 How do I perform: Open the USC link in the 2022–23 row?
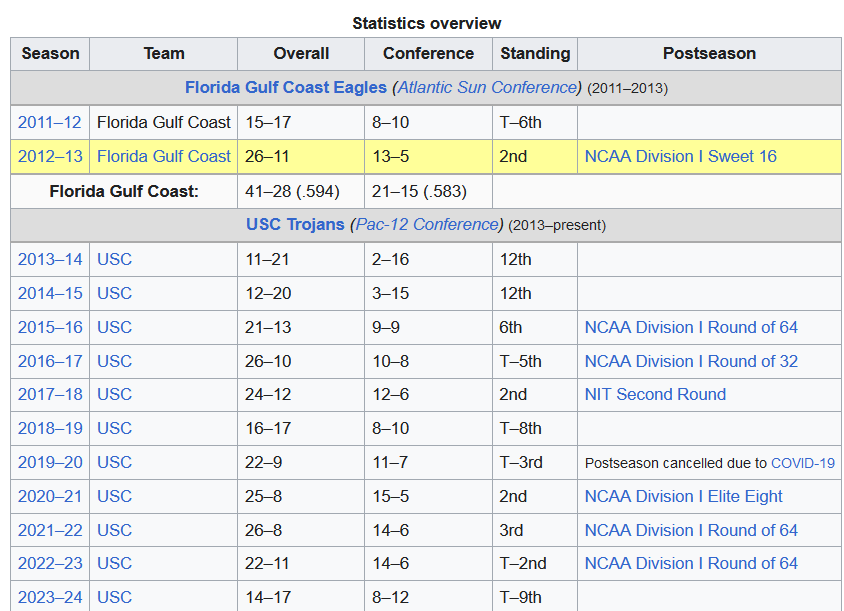[114, 563]
